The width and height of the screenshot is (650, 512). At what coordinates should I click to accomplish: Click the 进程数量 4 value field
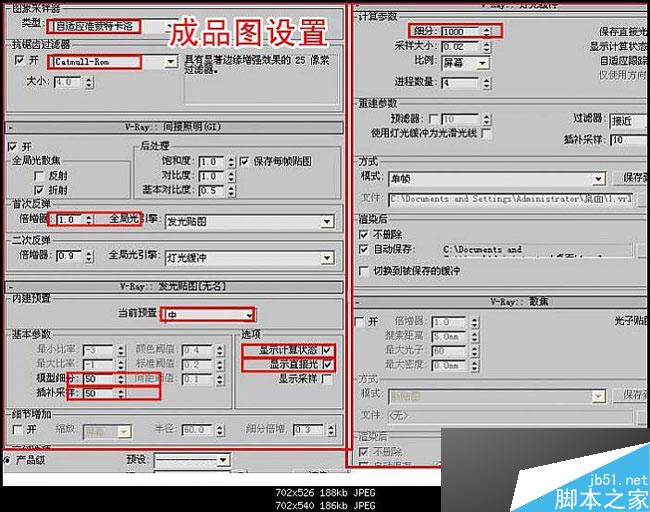point(460,83)
